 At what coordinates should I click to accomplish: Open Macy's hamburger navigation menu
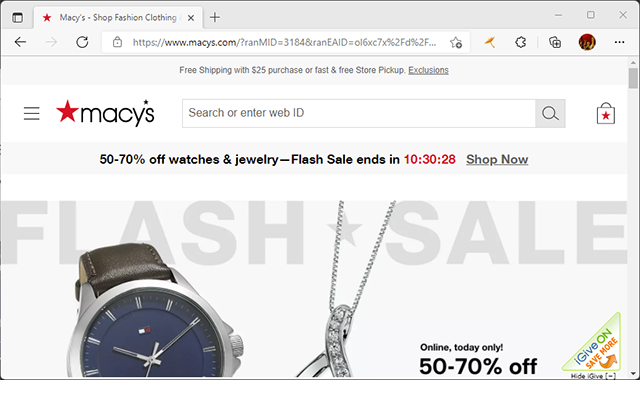pos(31,113)
